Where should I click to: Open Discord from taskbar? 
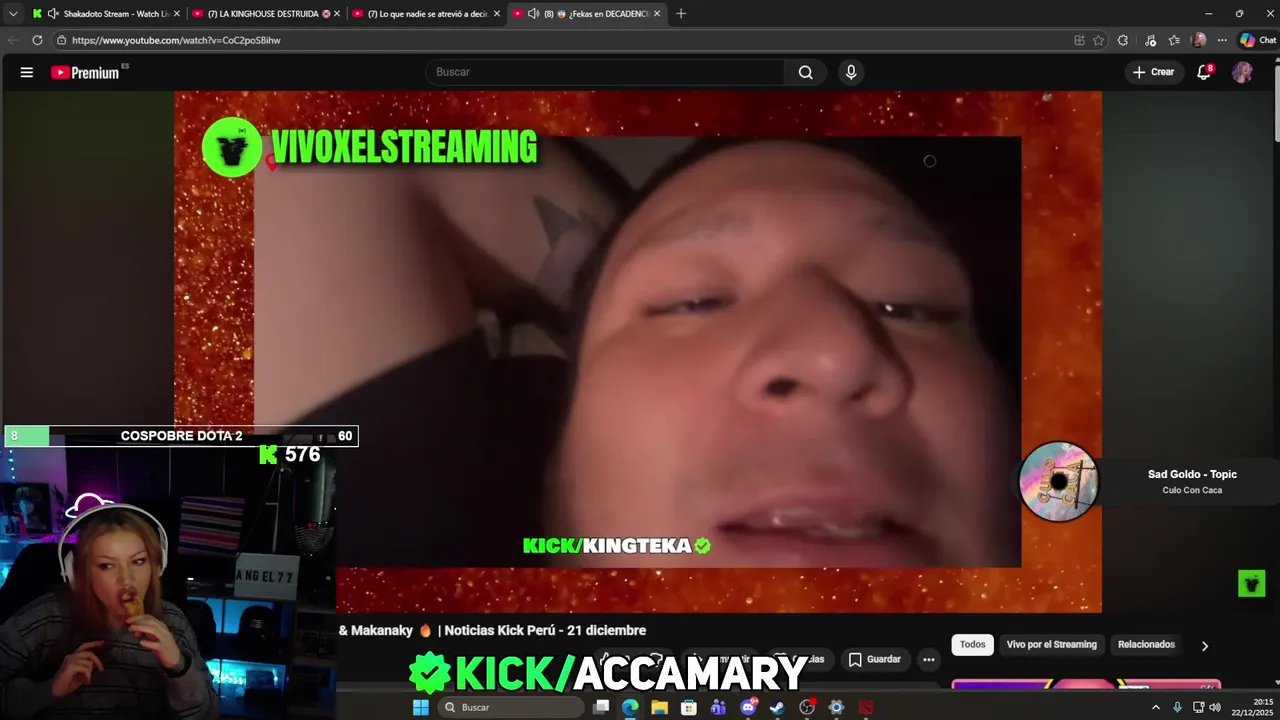tap(748, 707)
